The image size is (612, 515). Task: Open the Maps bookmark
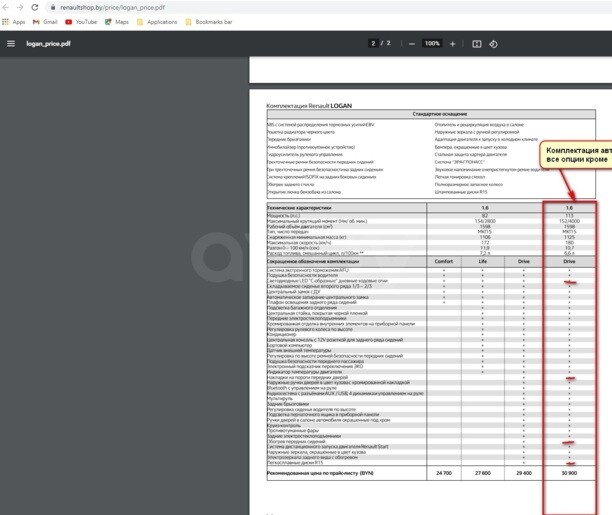(x=117, y=22)
